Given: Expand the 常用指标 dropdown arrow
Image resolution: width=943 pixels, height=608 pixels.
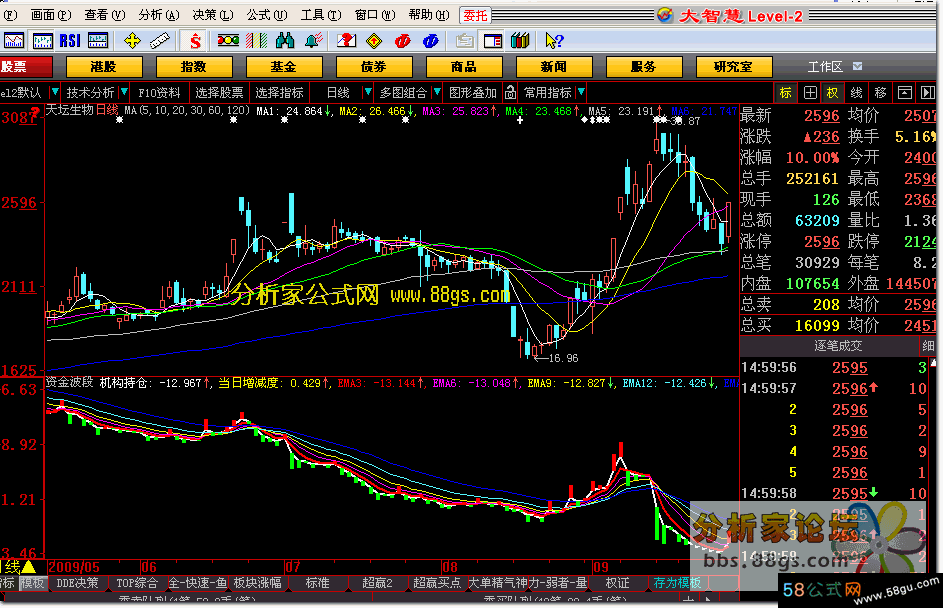Looking at the screenshot, I should click(581, 93).
